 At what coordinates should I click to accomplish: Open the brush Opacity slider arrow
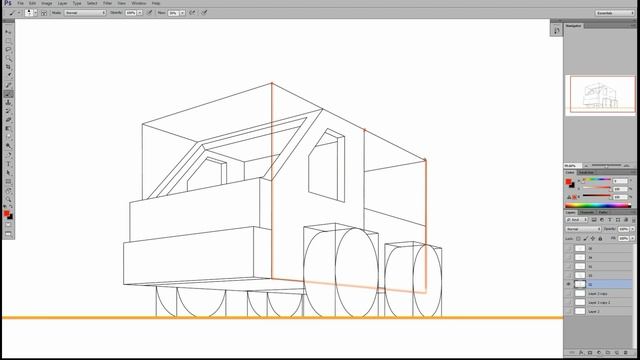click(x=140, y=13)
